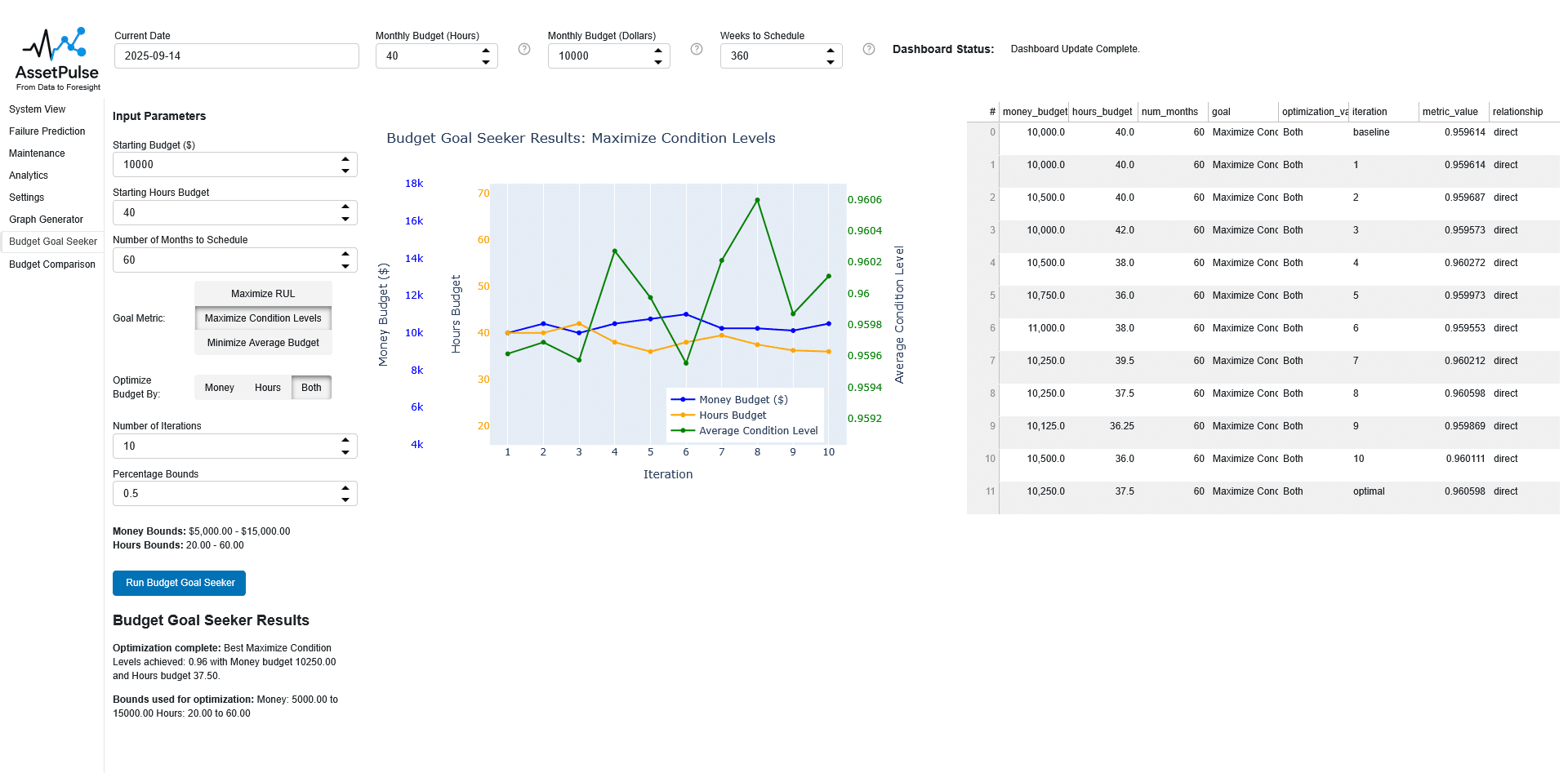
Task: Click help icon beside Weeks to Schedule
Action: pyautogui.click(x=869, y=49)
